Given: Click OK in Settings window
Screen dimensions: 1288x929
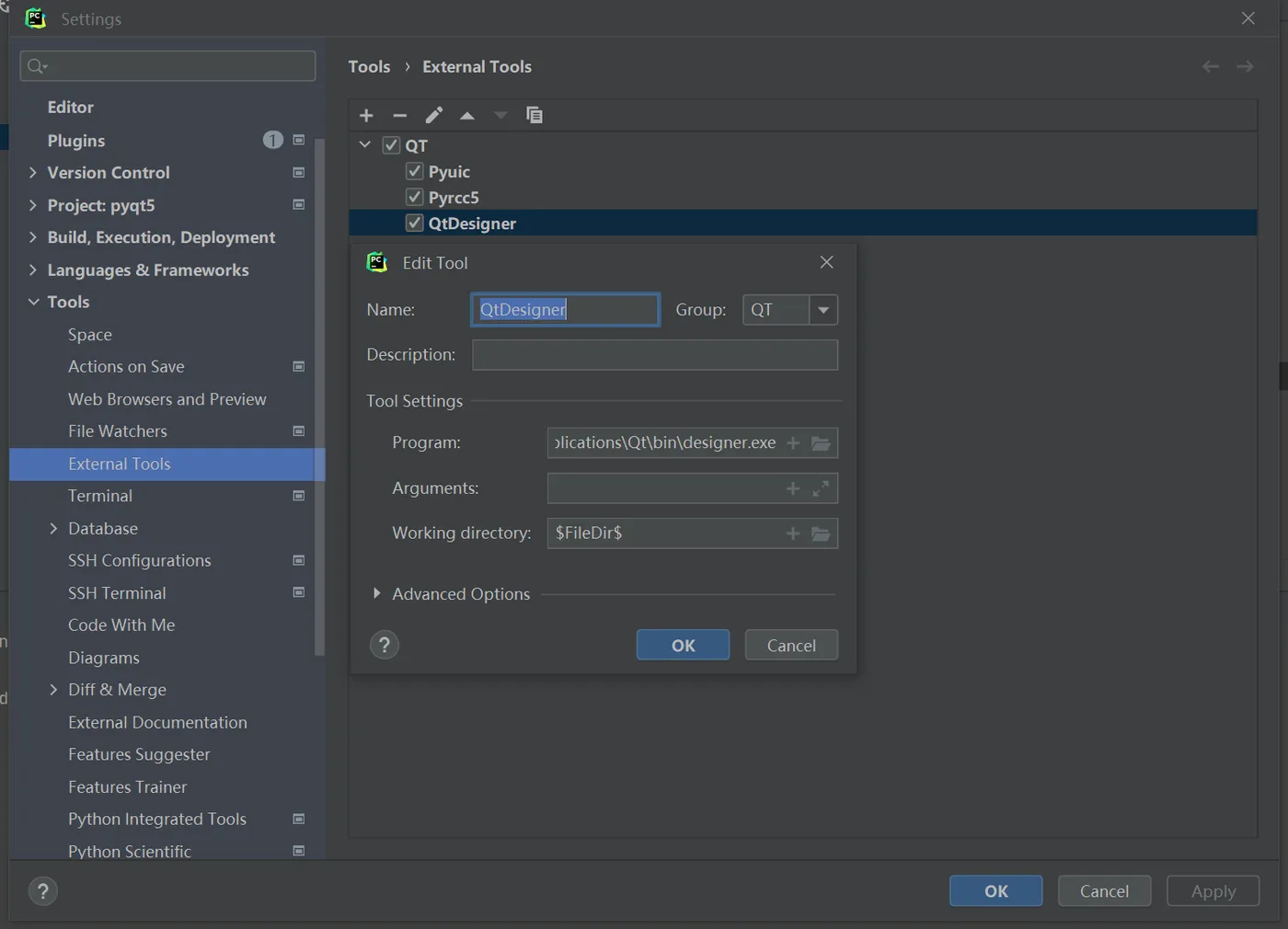Looking at the screenshot, I should [x=995, y=890].
